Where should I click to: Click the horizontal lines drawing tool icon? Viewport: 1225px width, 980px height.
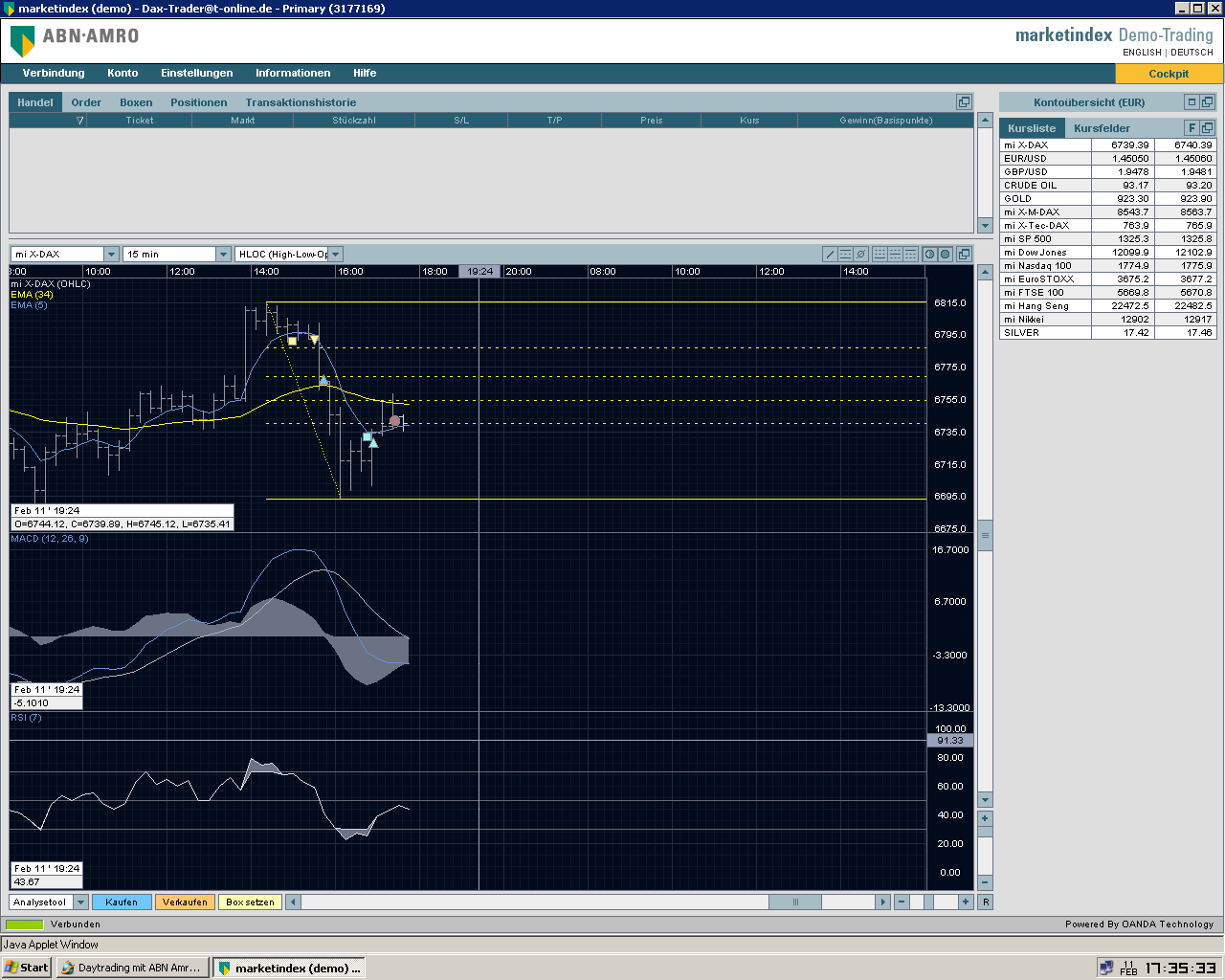pyautogui.click(x=845, y=255)
